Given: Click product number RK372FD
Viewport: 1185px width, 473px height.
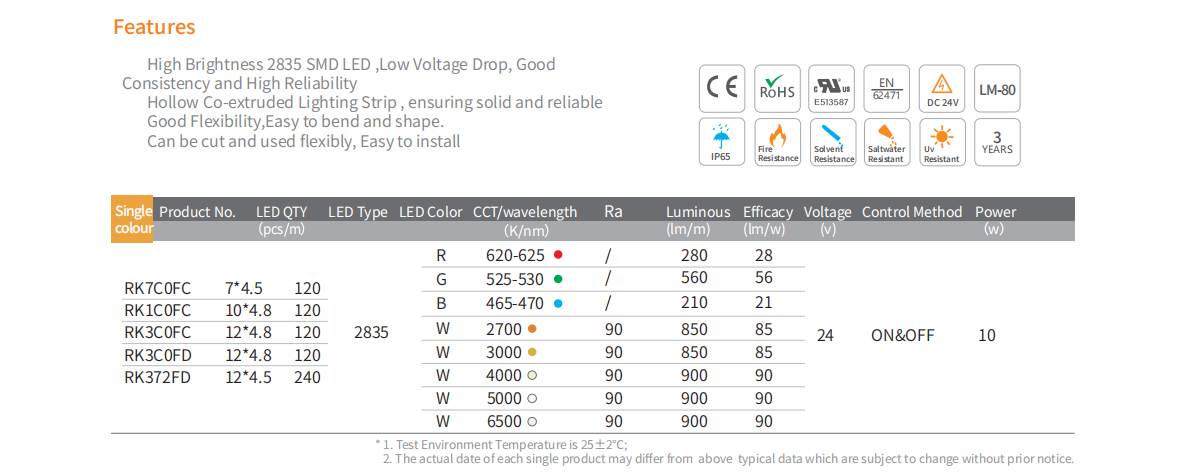Looking at the screenshot, I should pyautogui.click(x=156, y=377).
